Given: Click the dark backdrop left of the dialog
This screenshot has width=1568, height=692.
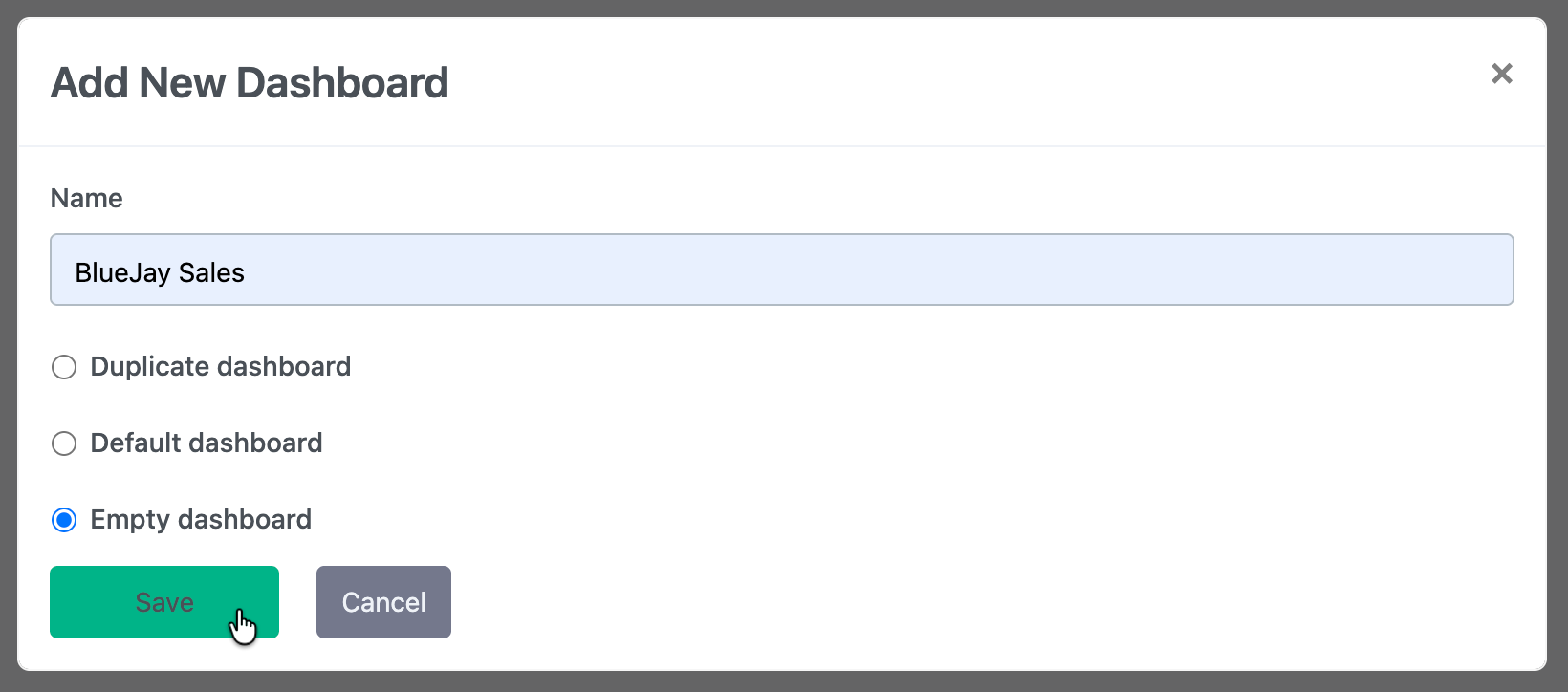Looking at the screenshot, I should point(8,344).
